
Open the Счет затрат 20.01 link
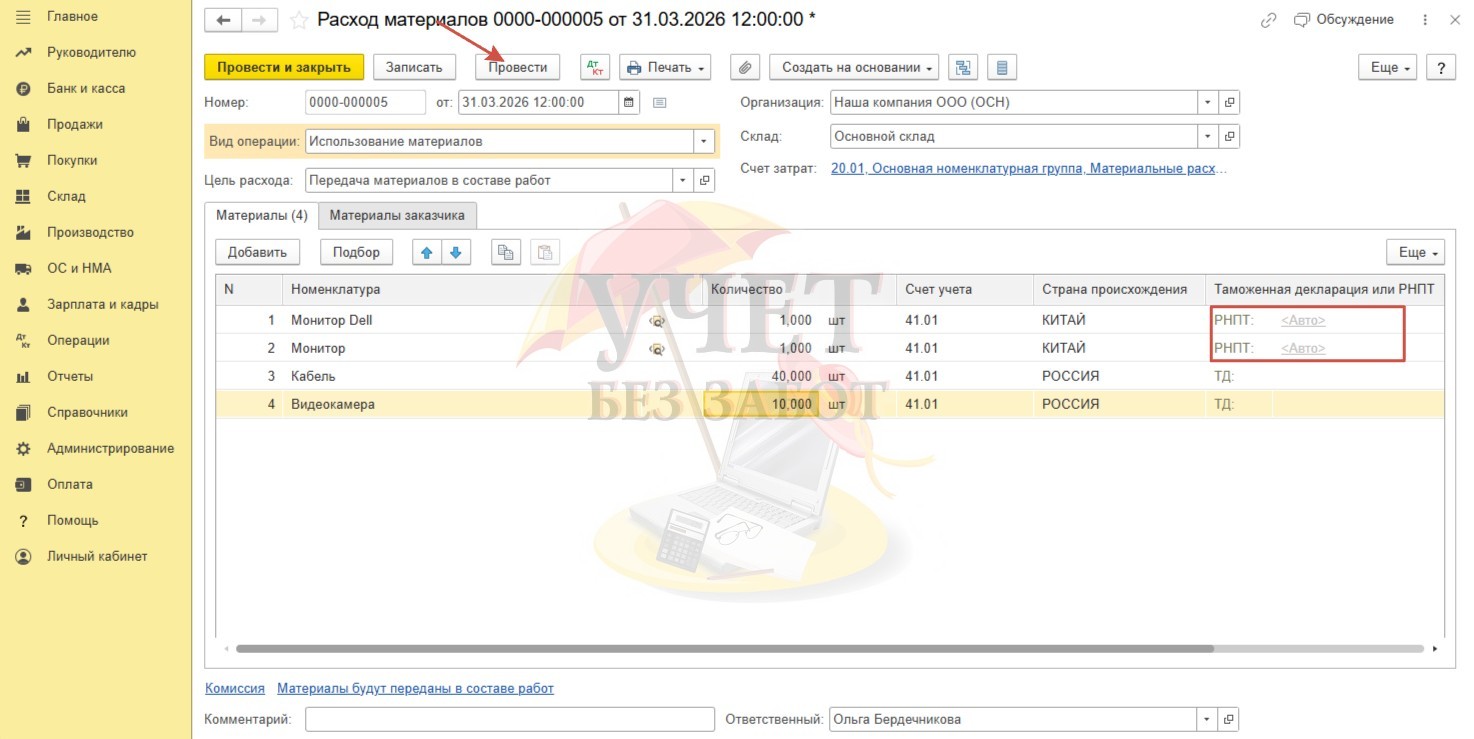[x=1028, y=168]
